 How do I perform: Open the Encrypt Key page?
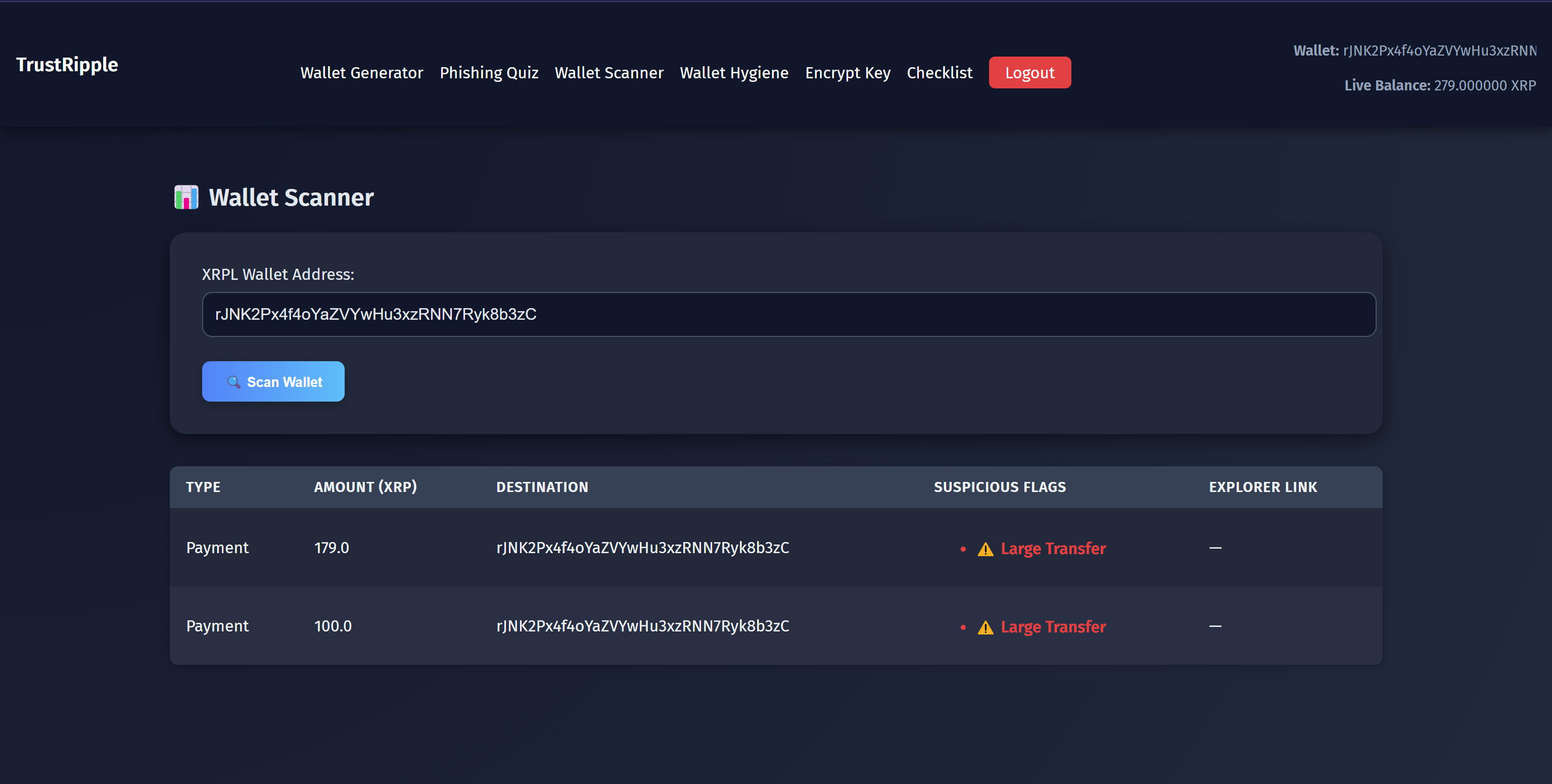pyautogui.click(x=847, y=73)
